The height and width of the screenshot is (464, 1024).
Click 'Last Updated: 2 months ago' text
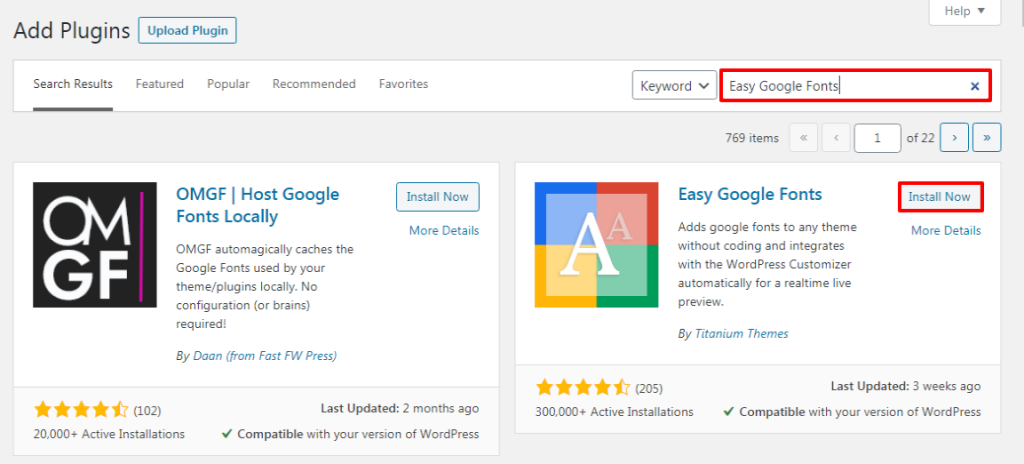[x=400, y=408]
